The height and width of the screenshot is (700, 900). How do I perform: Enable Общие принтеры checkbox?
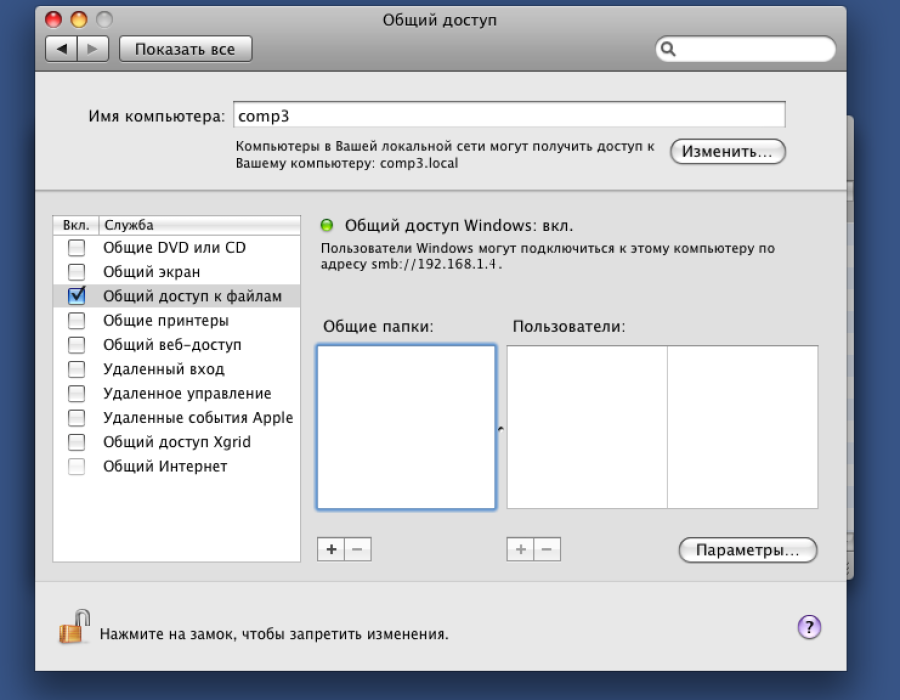click(76, 320)
